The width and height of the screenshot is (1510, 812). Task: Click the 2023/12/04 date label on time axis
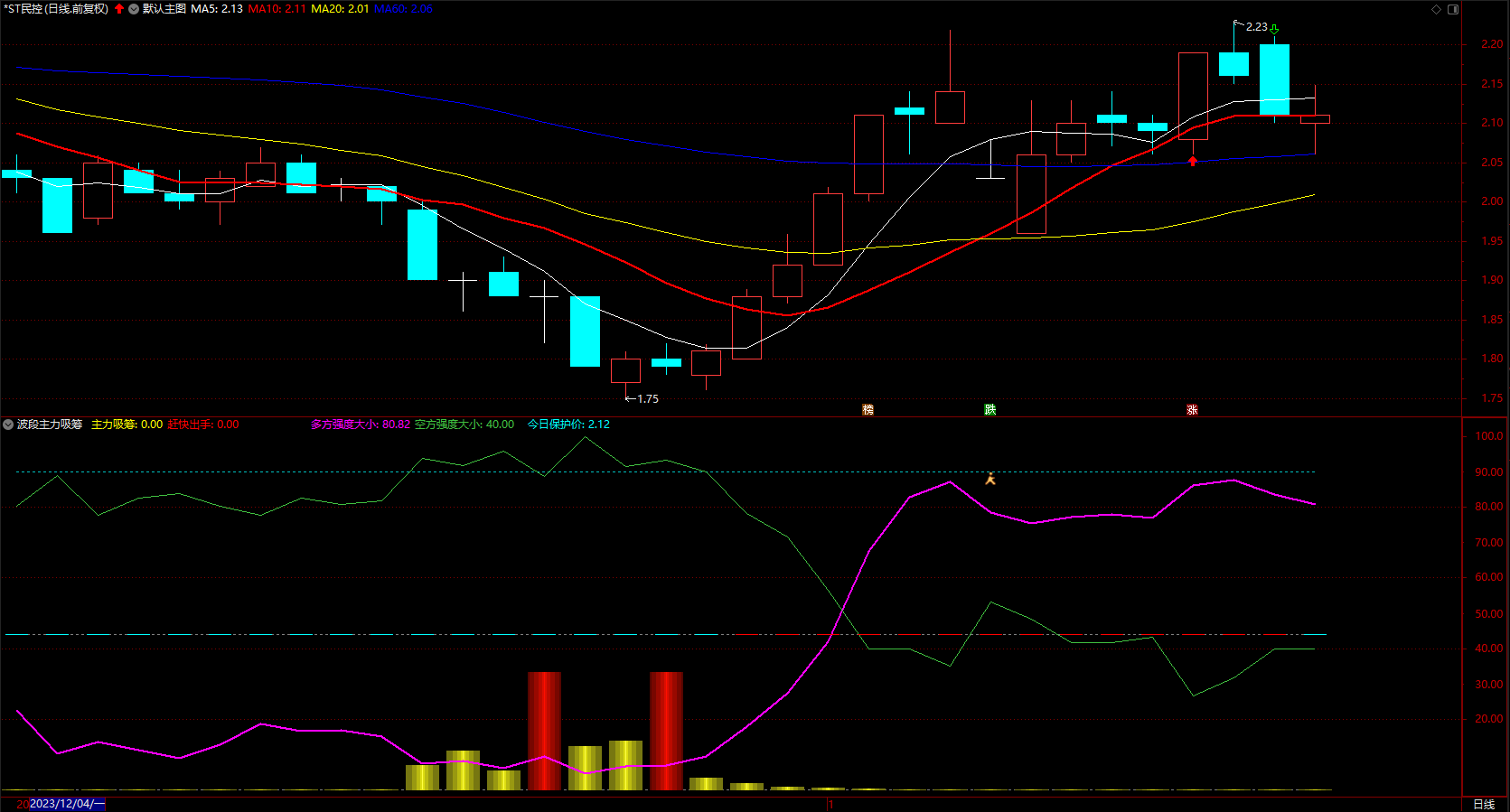coord(68,804)
